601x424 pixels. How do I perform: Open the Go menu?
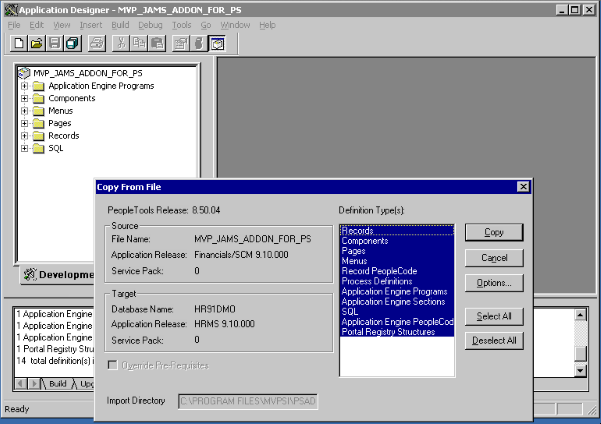(206, 25)
